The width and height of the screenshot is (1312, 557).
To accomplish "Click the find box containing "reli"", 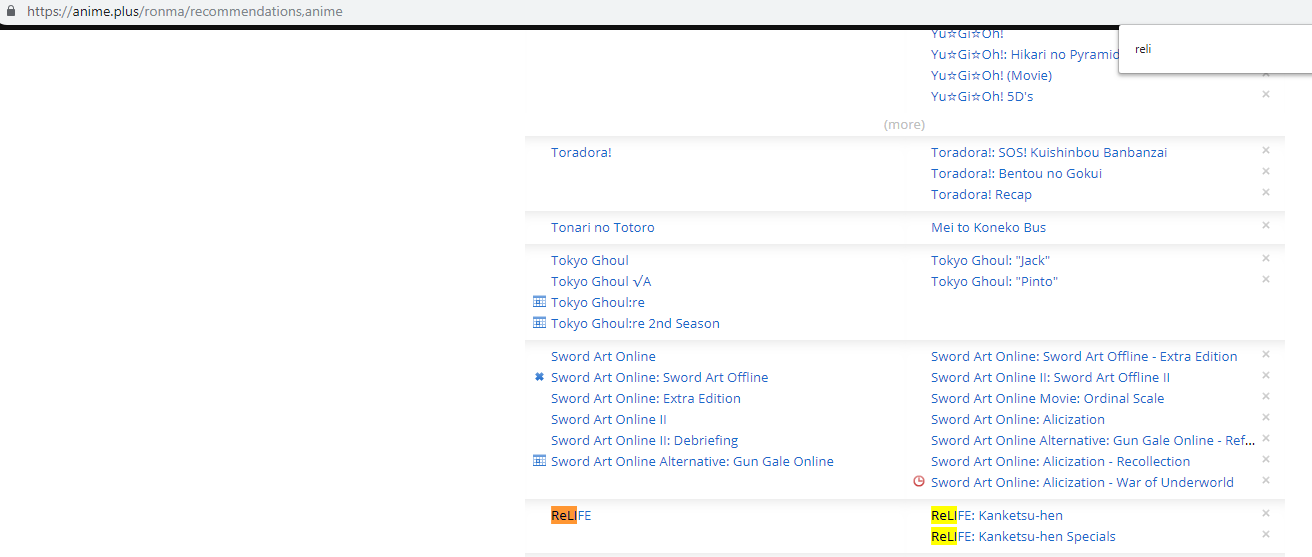I will click(x=1215, y=49).
